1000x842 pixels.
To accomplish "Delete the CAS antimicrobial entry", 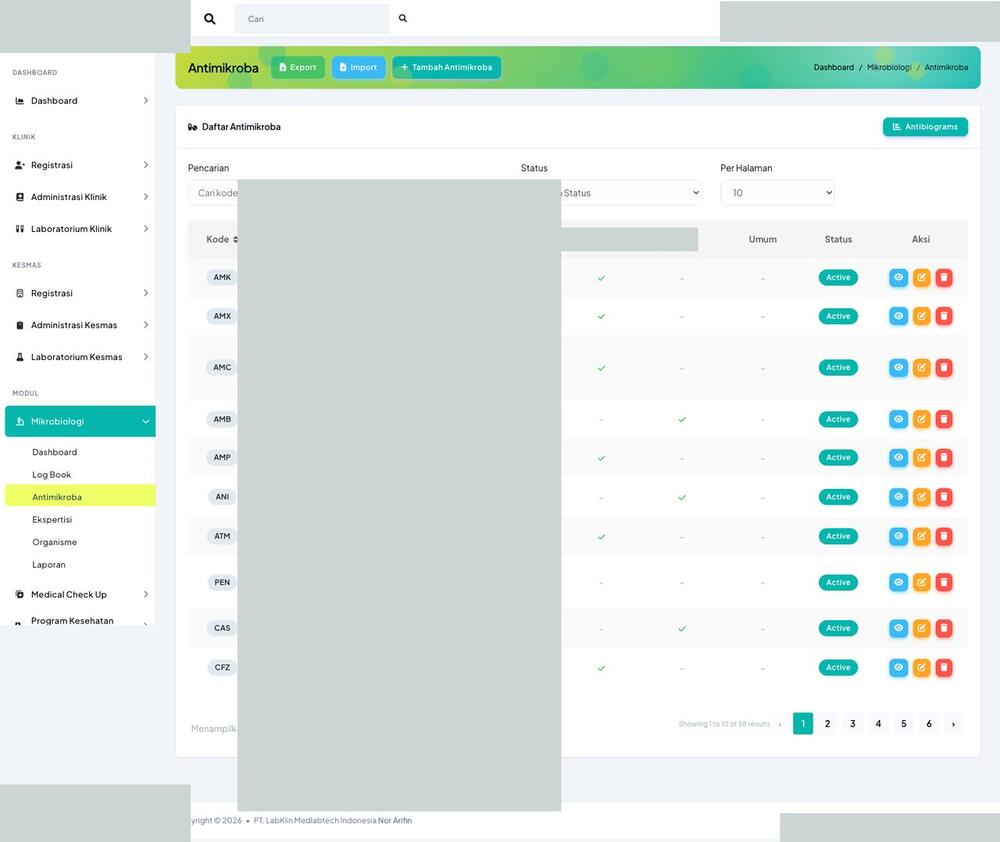I will (944, 628).
